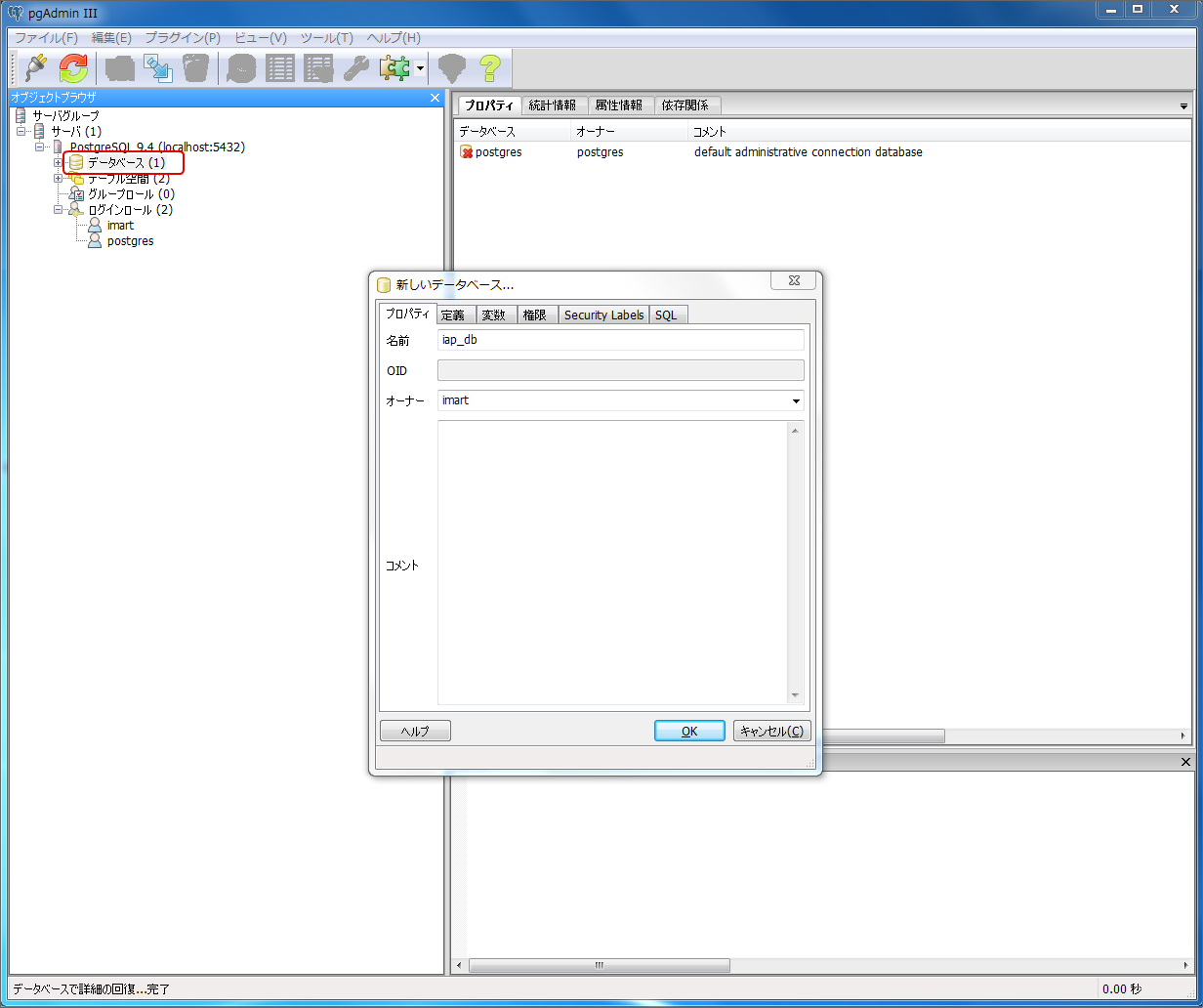Expand the データベース (1) node
1203x1008 pixels.
click(58, 162)
